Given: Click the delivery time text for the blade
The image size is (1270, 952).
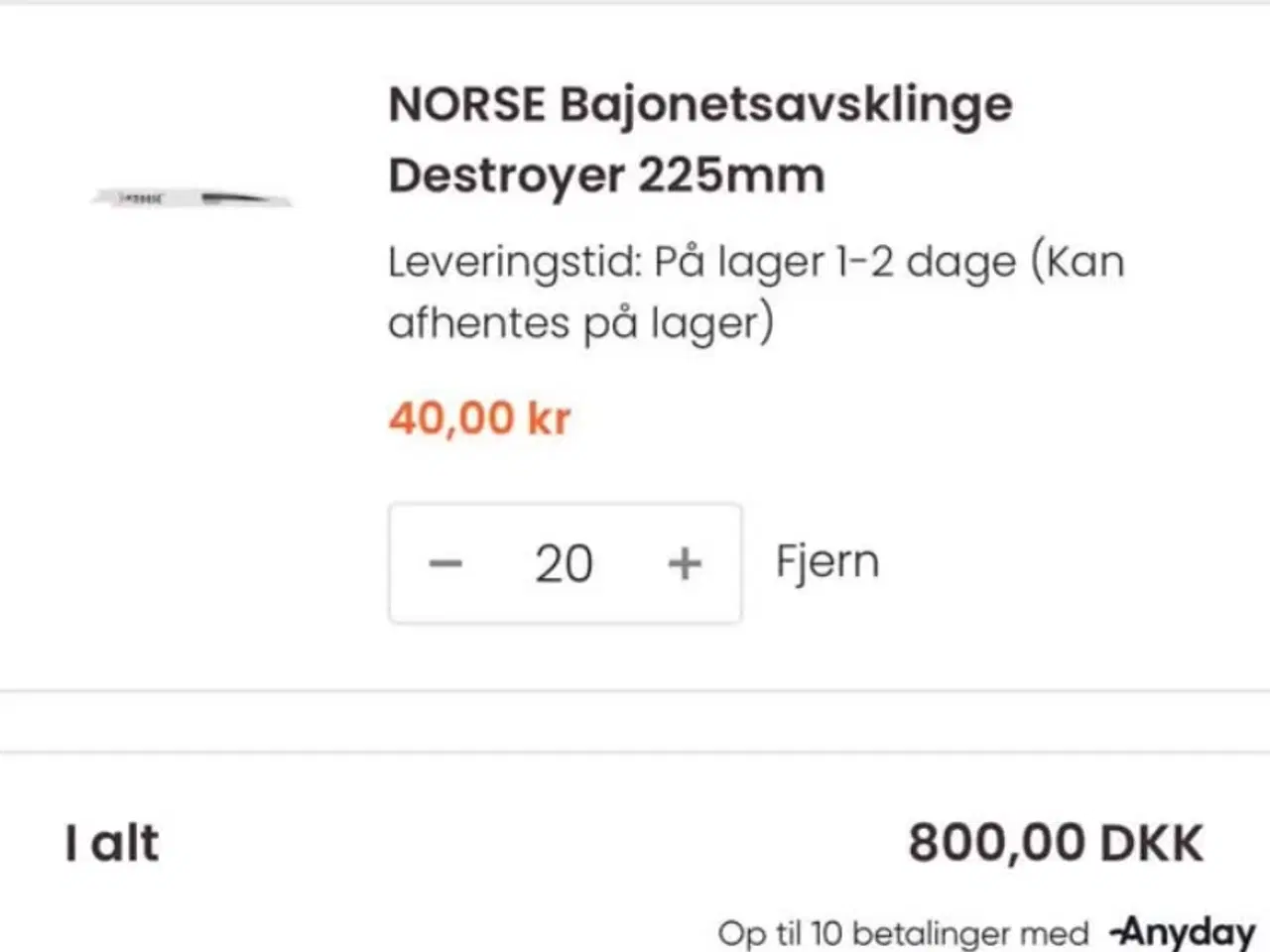Looking at the screenshot, I should (x=754, y=291).
